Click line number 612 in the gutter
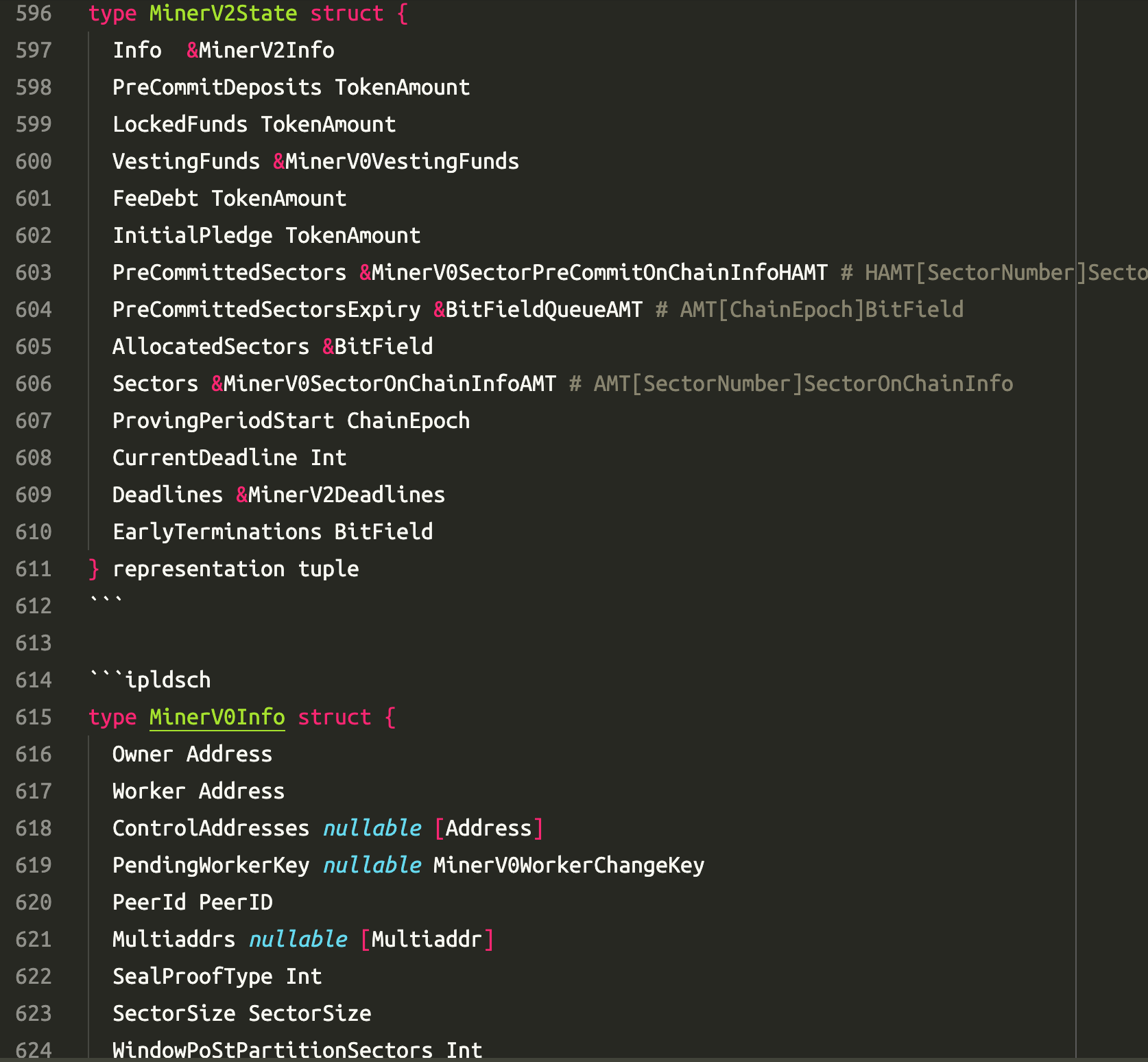 [34, 606]
